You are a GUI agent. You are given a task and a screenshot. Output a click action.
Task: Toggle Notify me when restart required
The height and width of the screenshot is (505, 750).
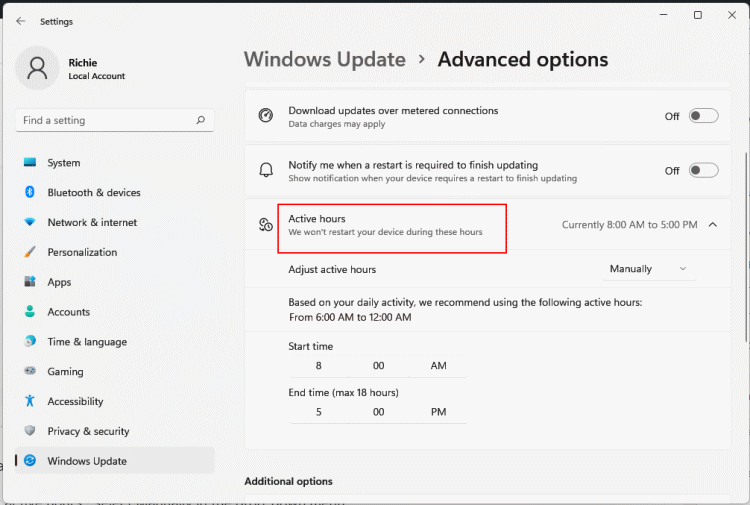coord(703,170)
